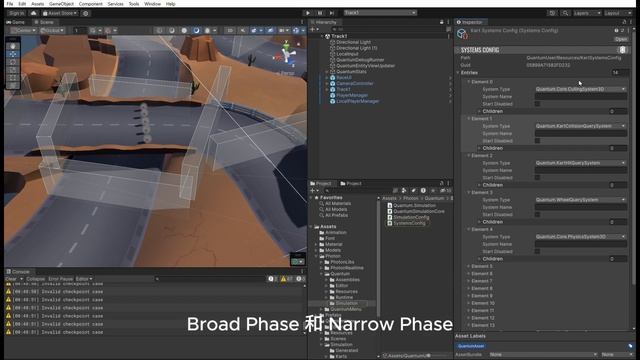Click the Play button
Image resolution: width=640 pixels, height=360 pixels.
(x=308, y=13)
